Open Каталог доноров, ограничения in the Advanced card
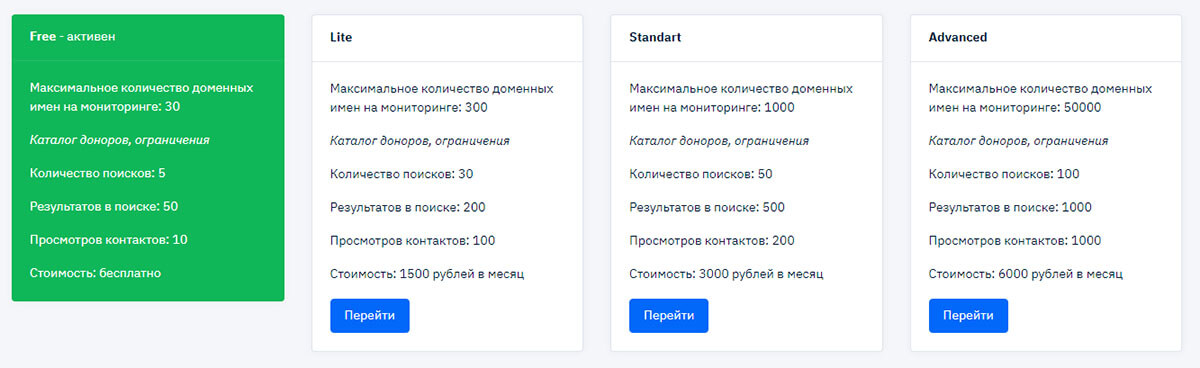This screenshot has width=1200, height=368. coord(1018,140)
